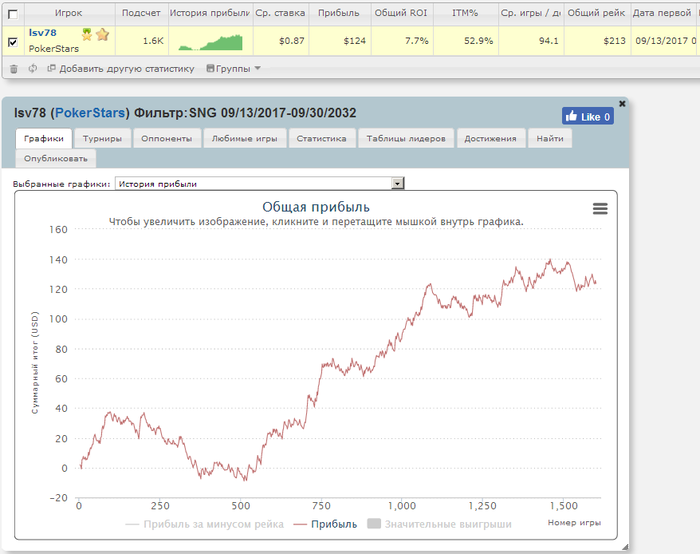Sort by the Дата первой column header
Screen dimensions: 700x554
pyautogui.click(x=662, y=13)
